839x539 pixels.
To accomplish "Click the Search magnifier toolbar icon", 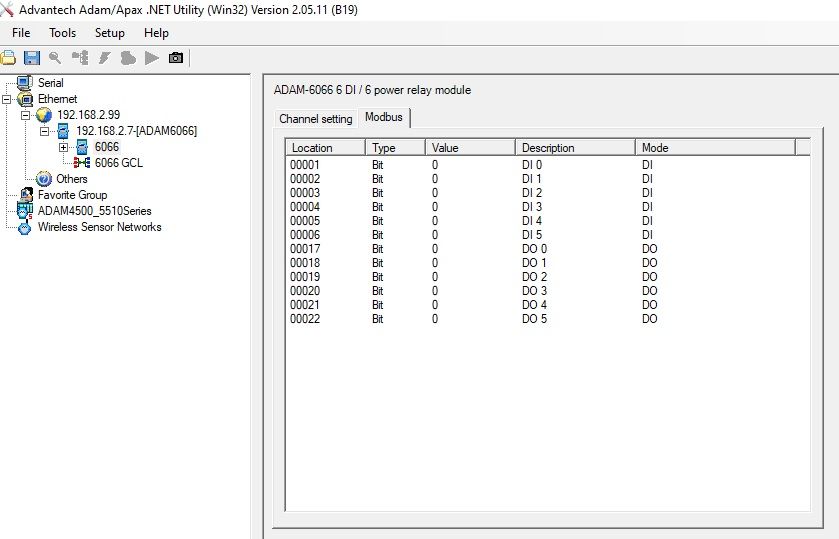I will point(55,58).
